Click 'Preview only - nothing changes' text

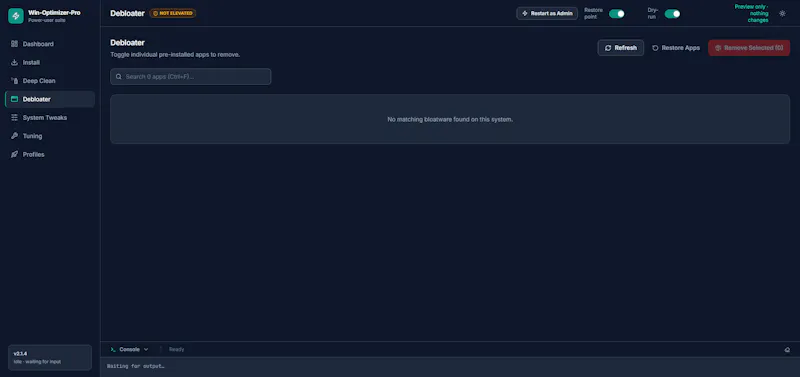click(752, 13)
